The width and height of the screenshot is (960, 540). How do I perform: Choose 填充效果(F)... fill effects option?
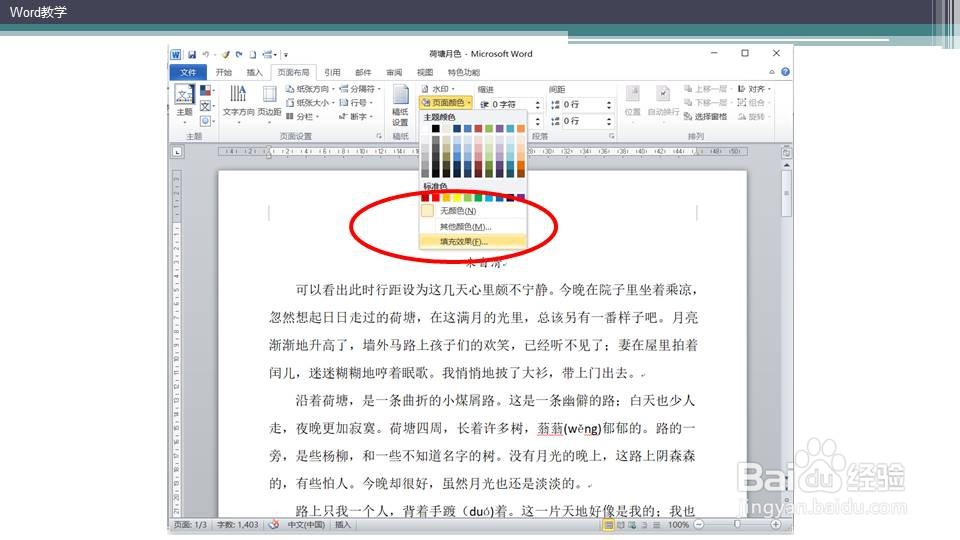point(473,241)
